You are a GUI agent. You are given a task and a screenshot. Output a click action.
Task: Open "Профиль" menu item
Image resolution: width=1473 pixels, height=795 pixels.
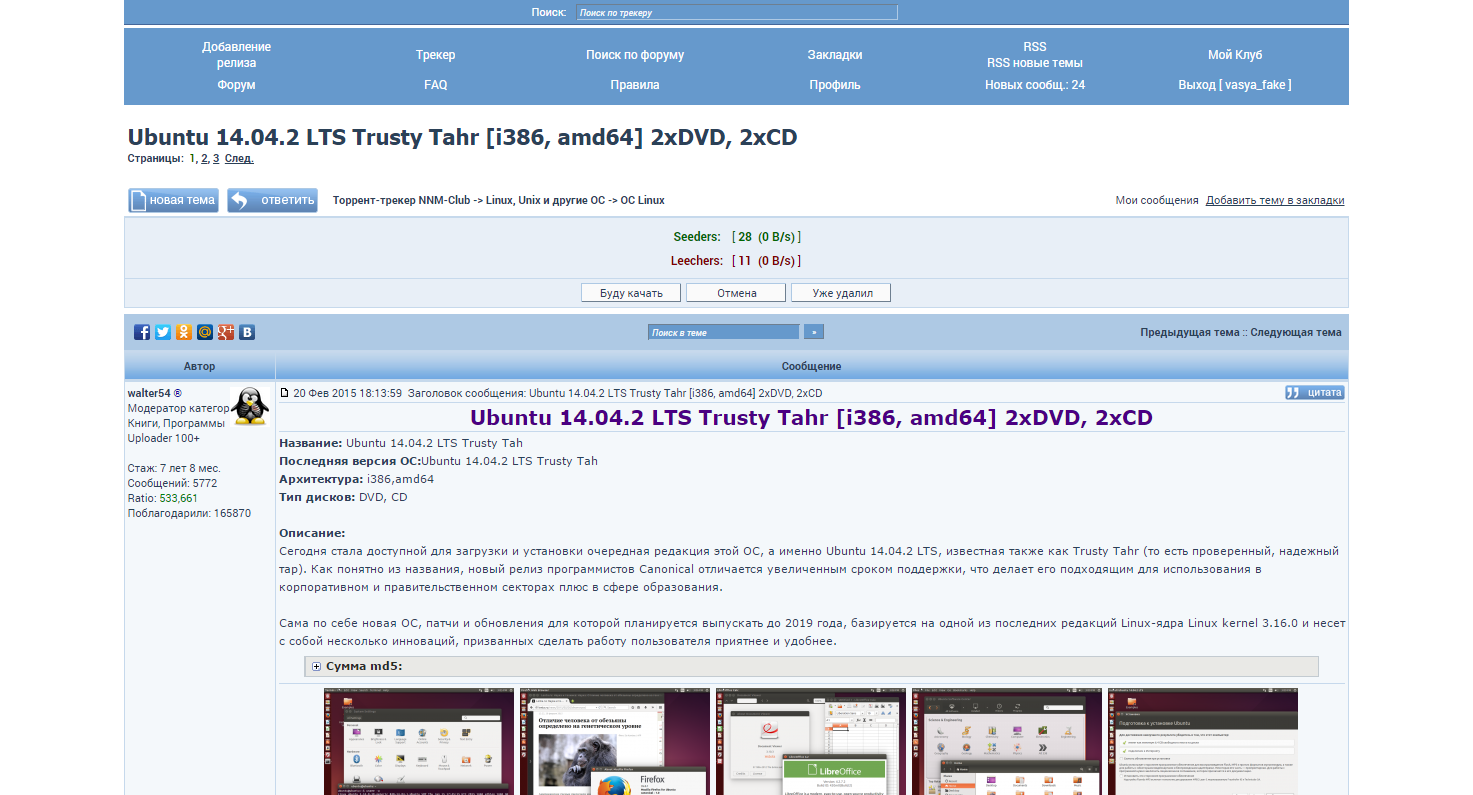pyautogui.click(x=835, y=85)
